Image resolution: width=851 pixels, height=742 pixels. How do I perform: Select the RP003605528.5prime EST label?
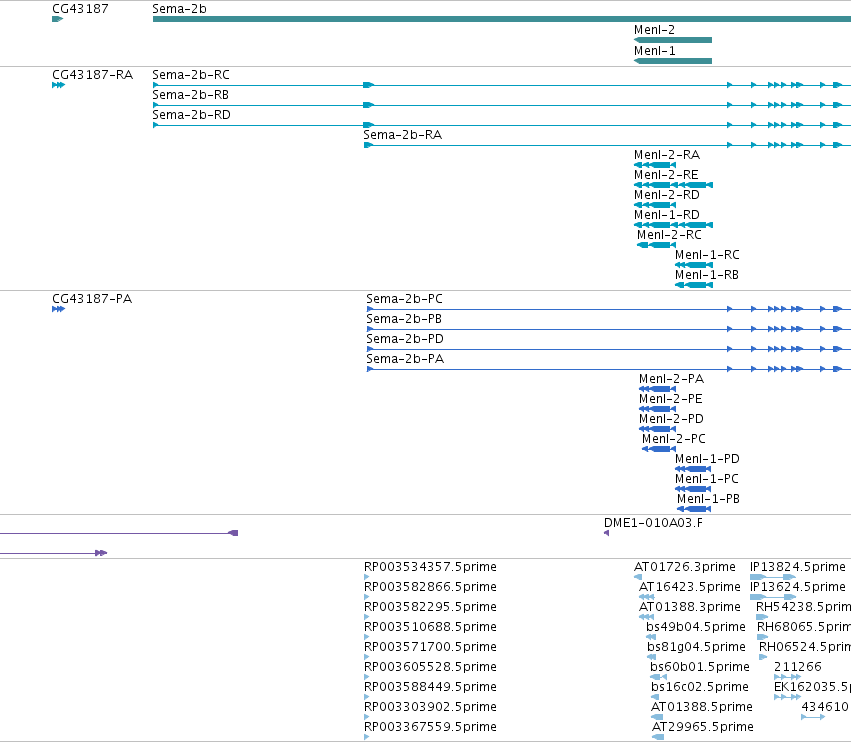click(430, 667)
